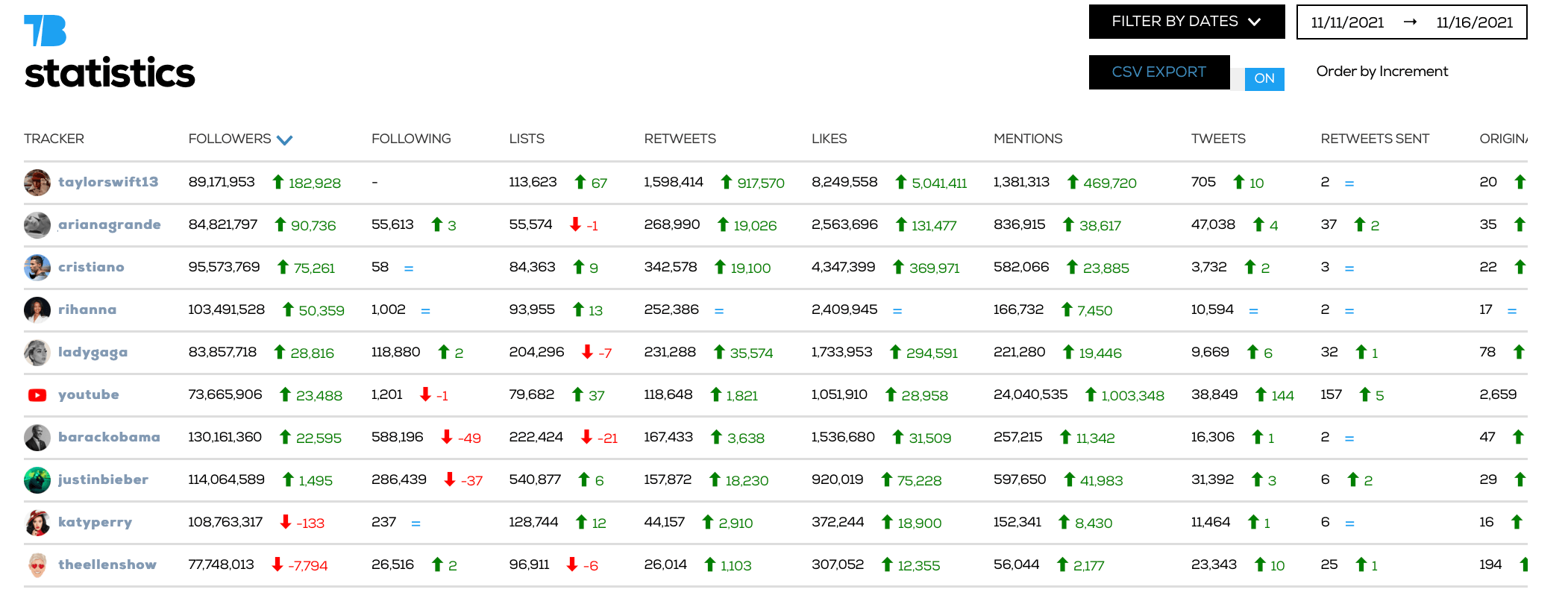The width and height of the screenshot is (1568, 607).
Task: Click the TB logo icon
Action: click(x=45, y=31)
